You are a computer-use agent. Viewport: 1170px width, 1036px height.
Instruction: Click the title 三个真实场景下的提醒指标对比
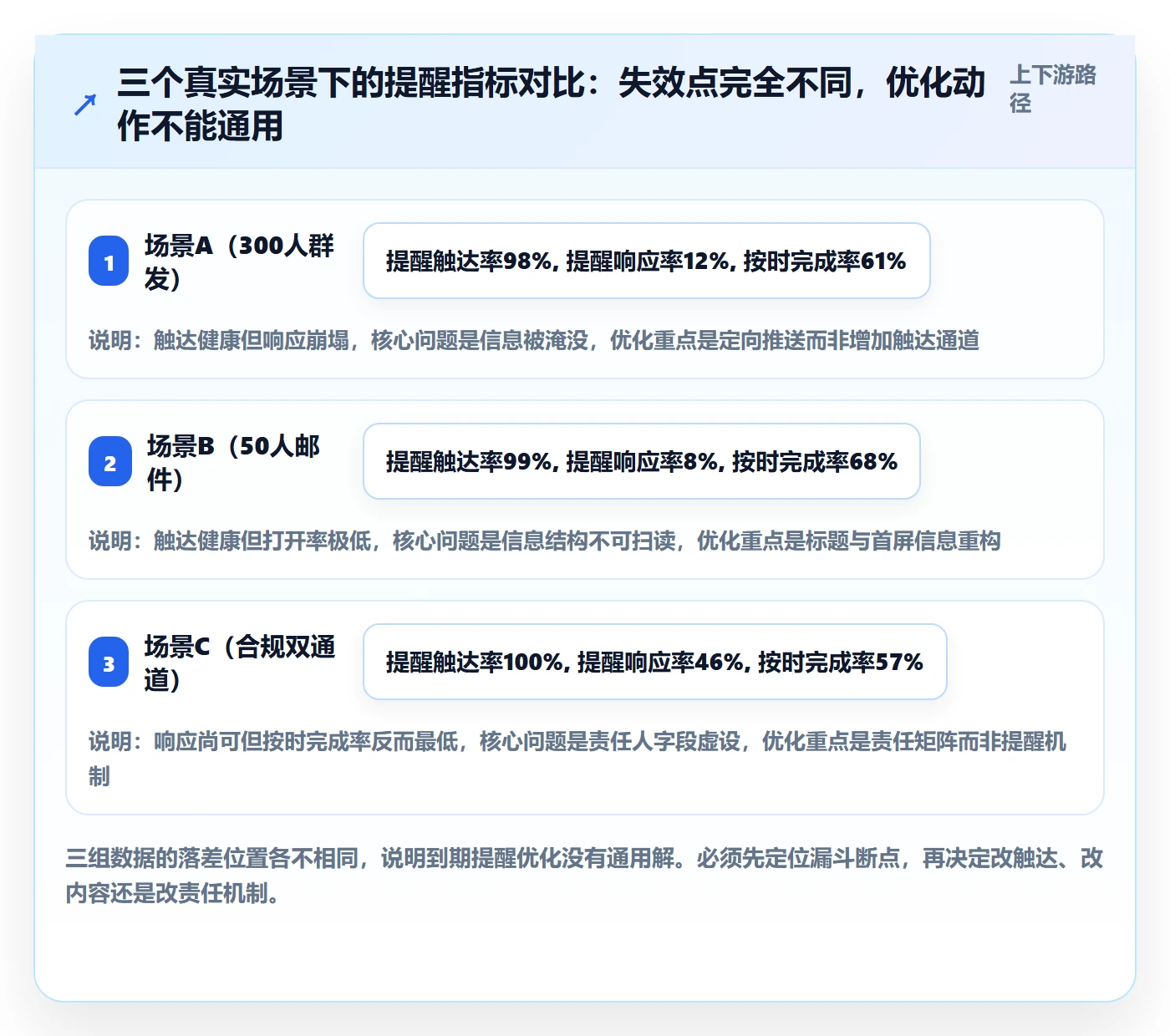click(x=552, y=104)
